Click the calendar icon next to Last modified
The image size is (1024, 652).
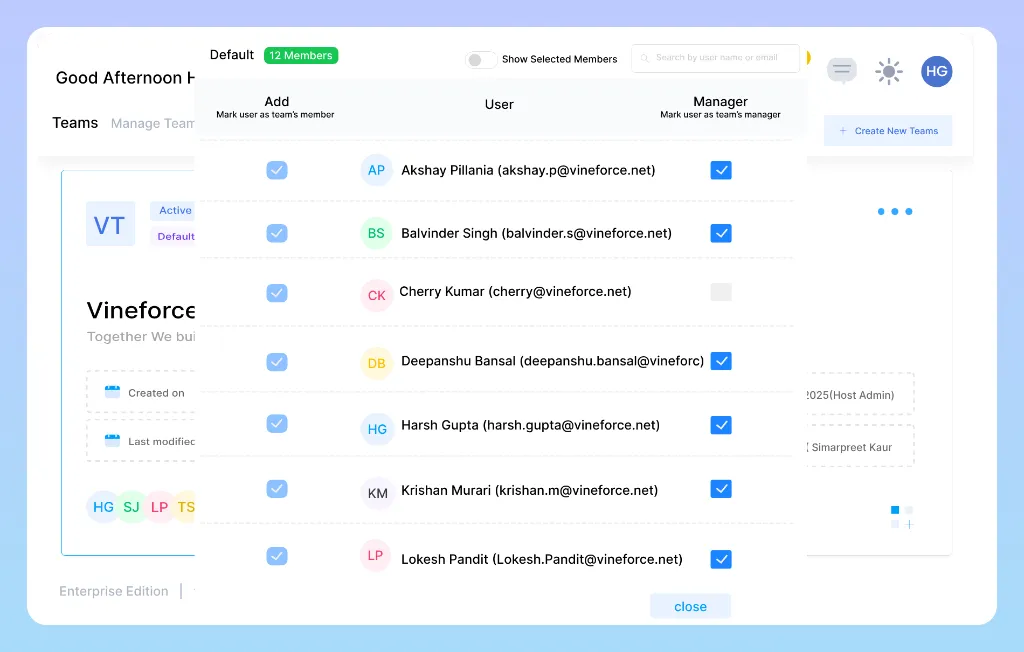coord(112,440)
